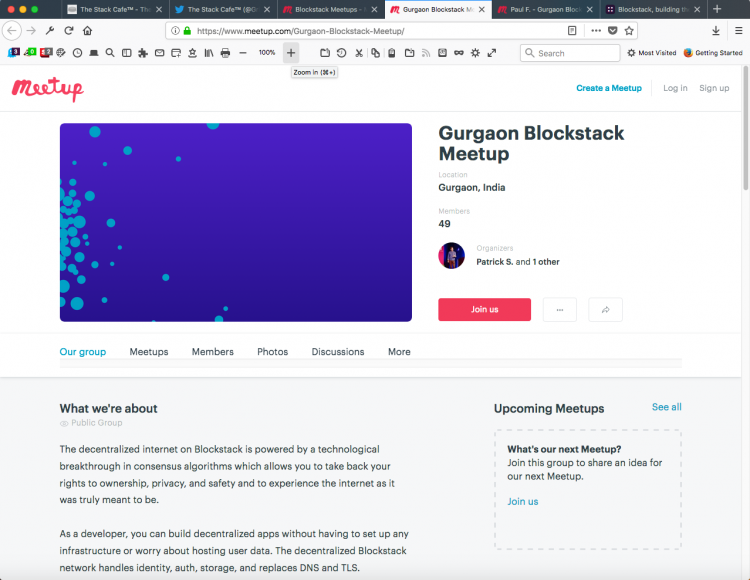Click the red Join us button

(485, 309)
